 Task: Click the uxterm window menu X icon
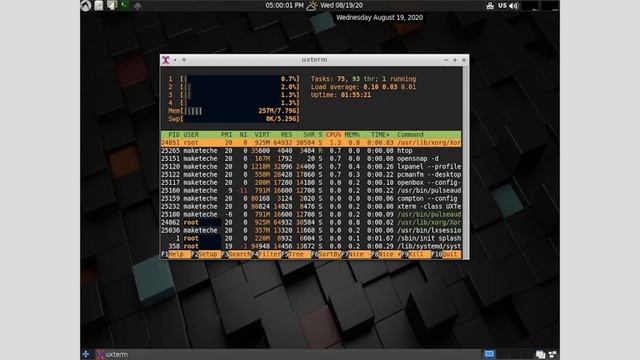[x=166, y=60]
